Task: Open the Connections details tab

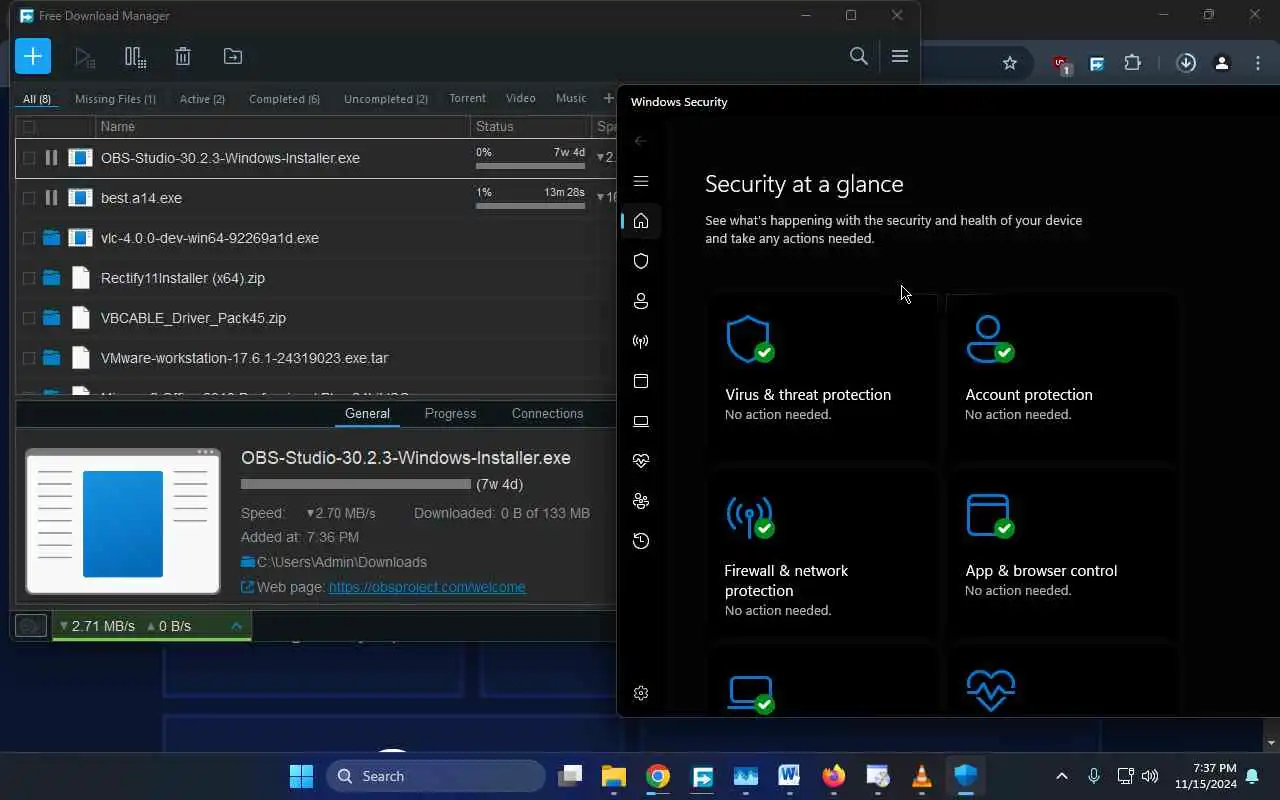Action: [547, 413]
